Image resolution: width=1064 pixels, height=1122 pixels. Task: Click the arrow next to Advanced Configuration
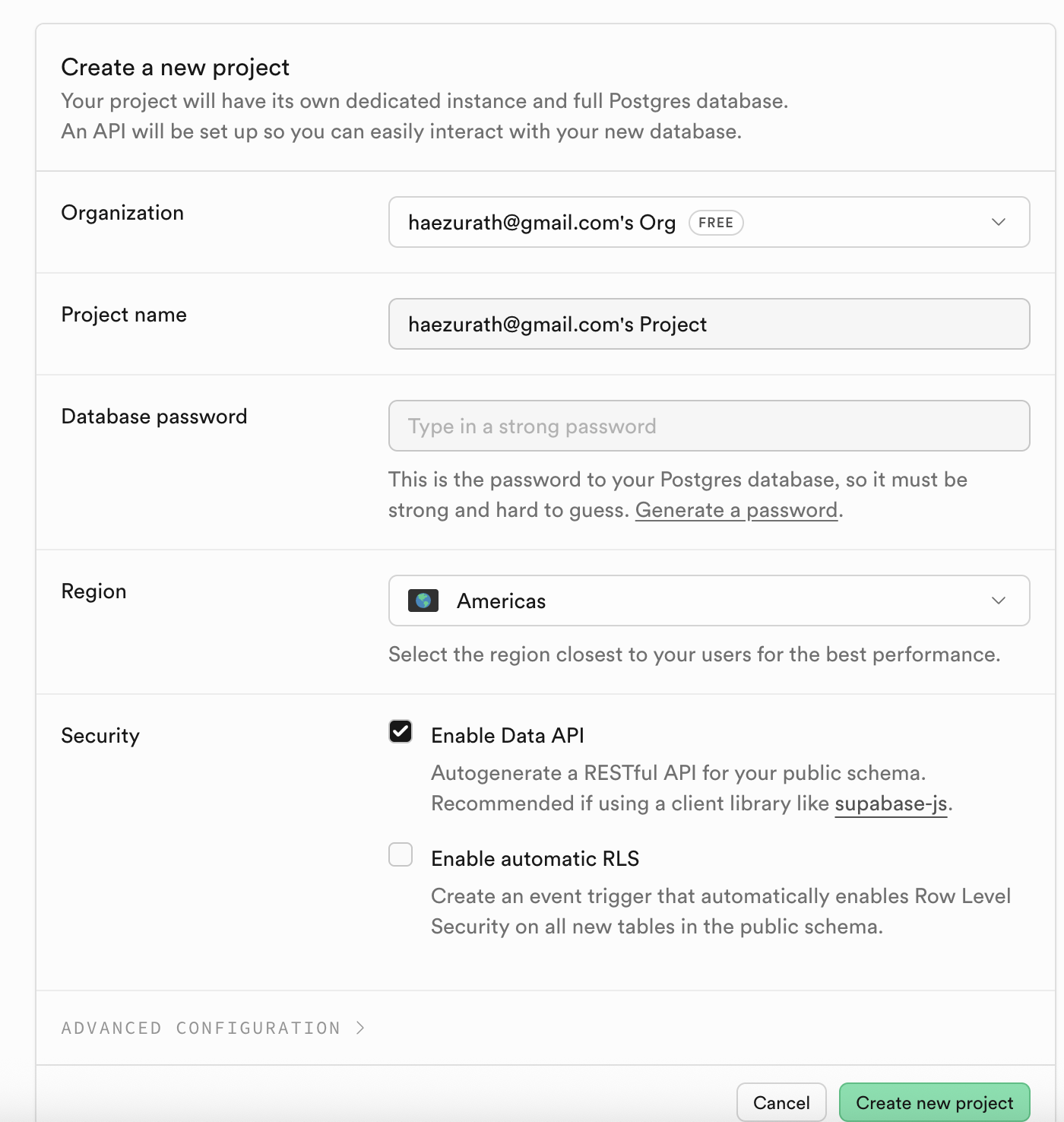[x=360, y=1028]
